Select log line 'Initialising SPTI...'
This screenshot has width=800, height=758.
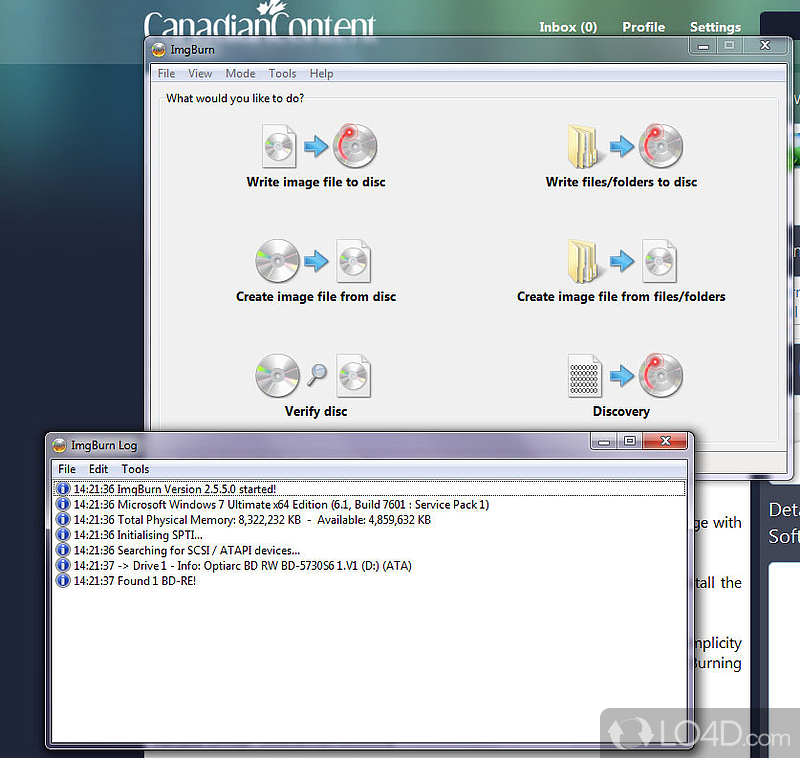click(369, 535)
